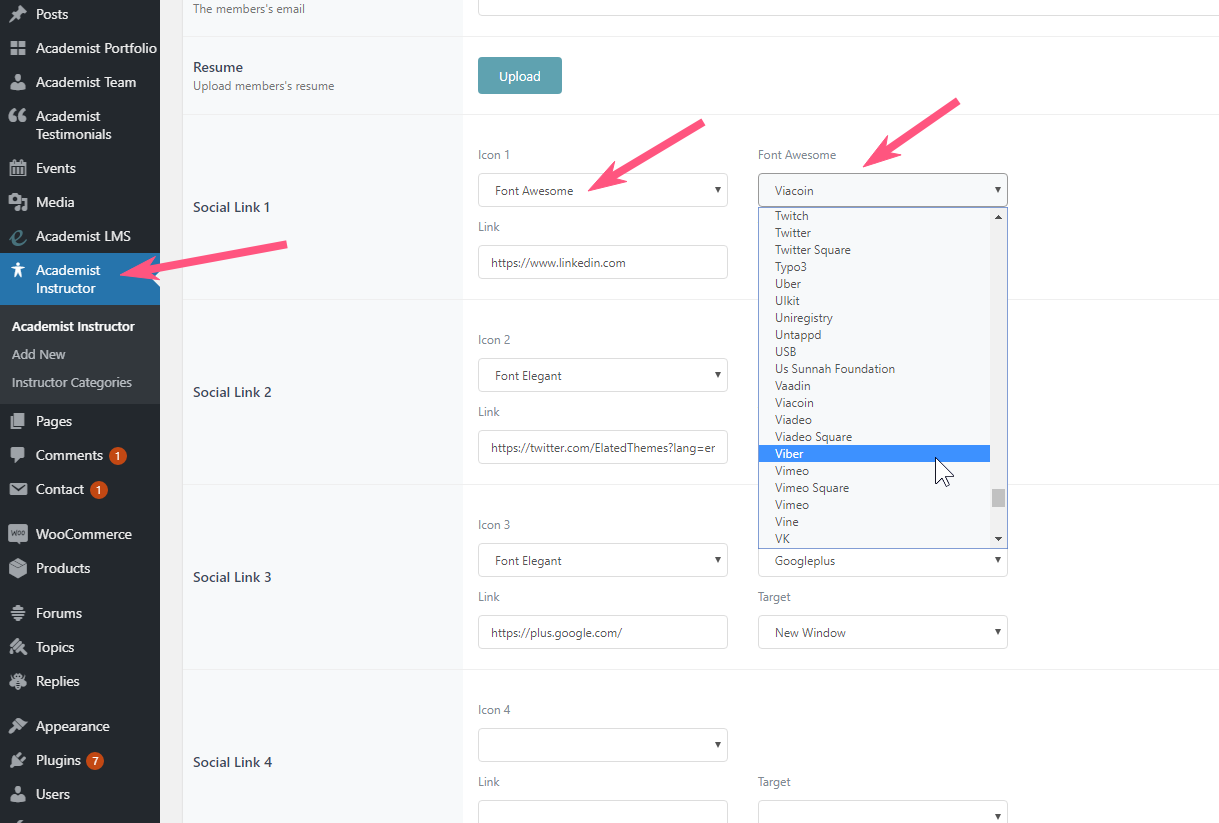
Task: Click the dropdown list scrollbar thumb
Action: coord(998,498)
